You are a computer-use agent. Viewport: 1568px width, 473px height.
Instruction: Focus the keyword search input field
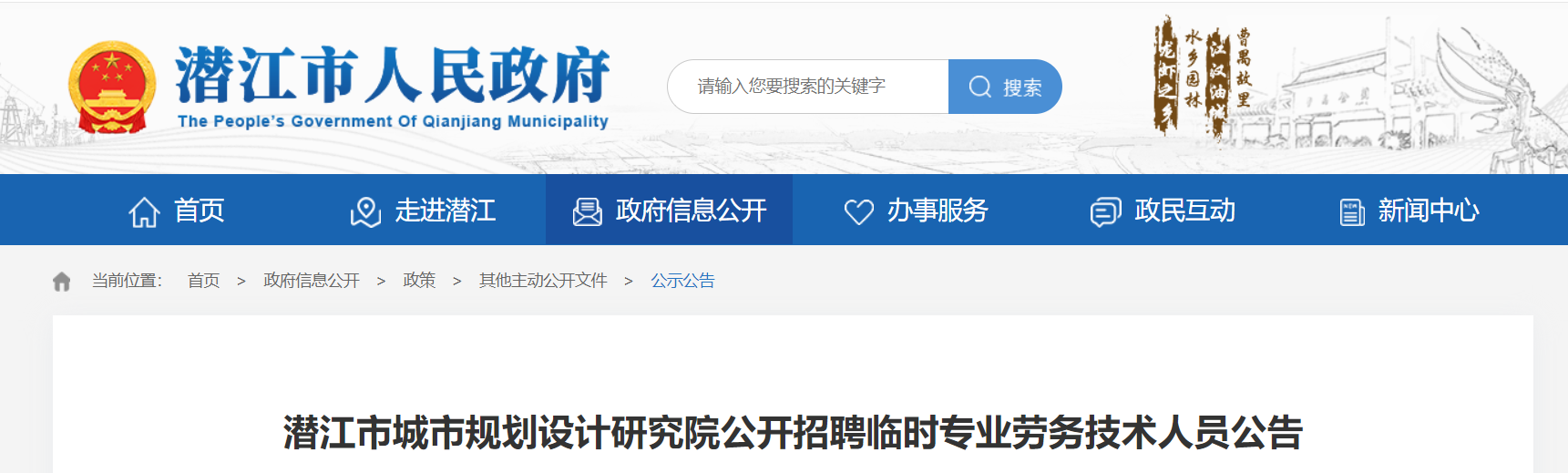click(x=808, y=87)
